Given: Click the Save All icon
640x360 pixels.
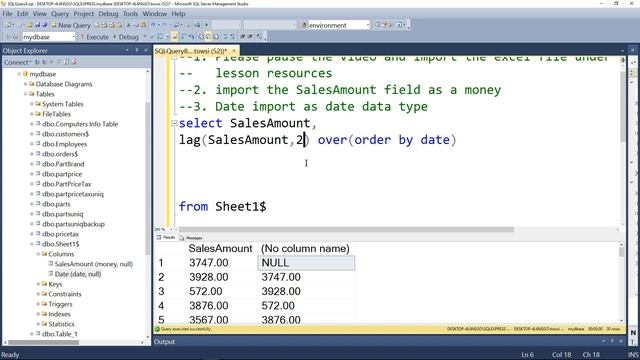Looking at the screenshot, I should [x=44, y=25].
